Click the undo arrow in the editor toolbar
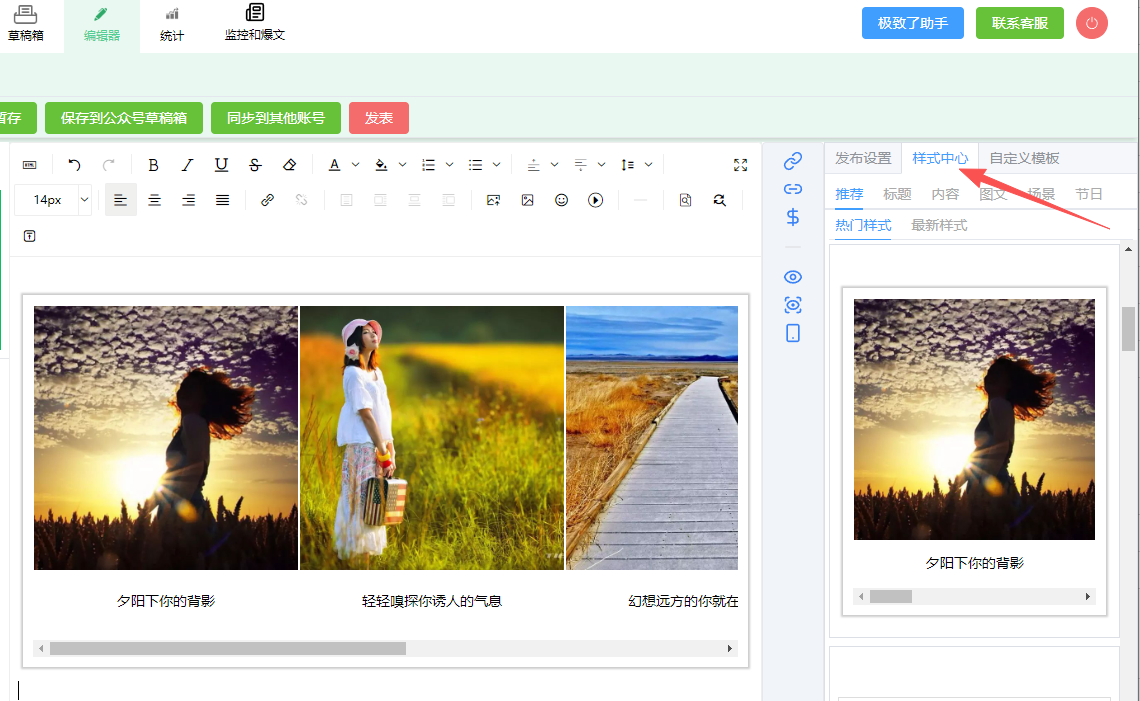 (x=74, y=165)
